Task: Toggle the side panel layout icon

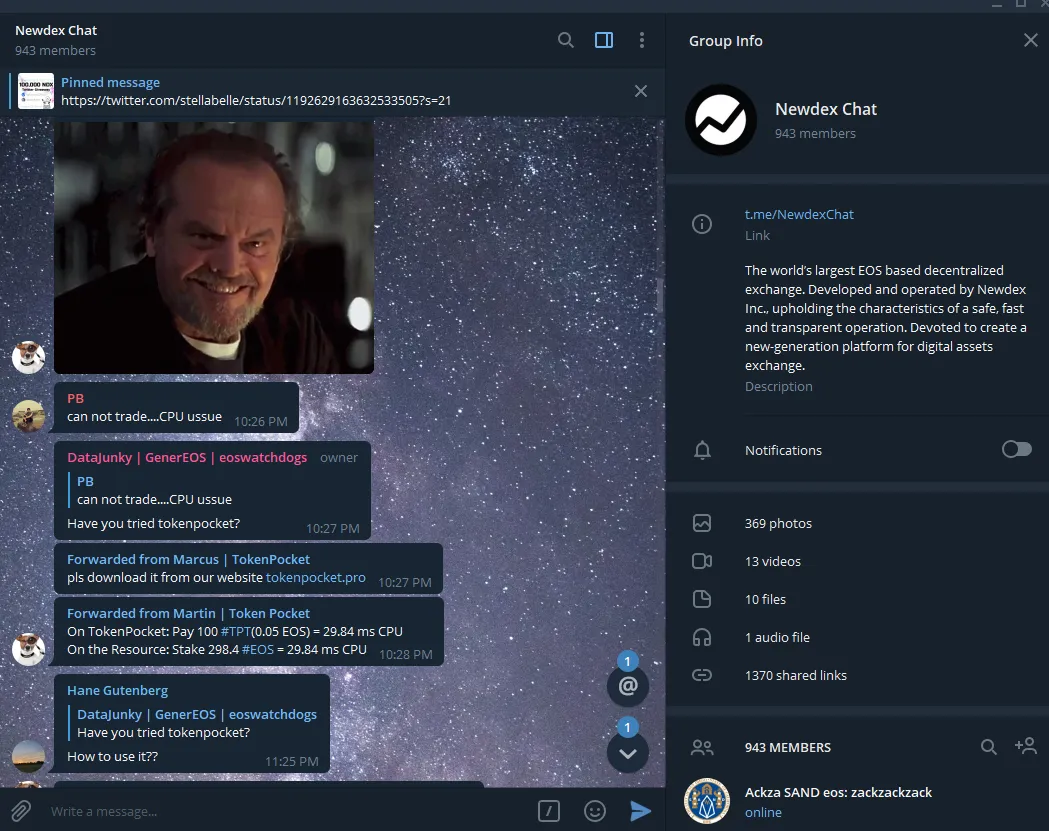Action: [x=603, y=40]
